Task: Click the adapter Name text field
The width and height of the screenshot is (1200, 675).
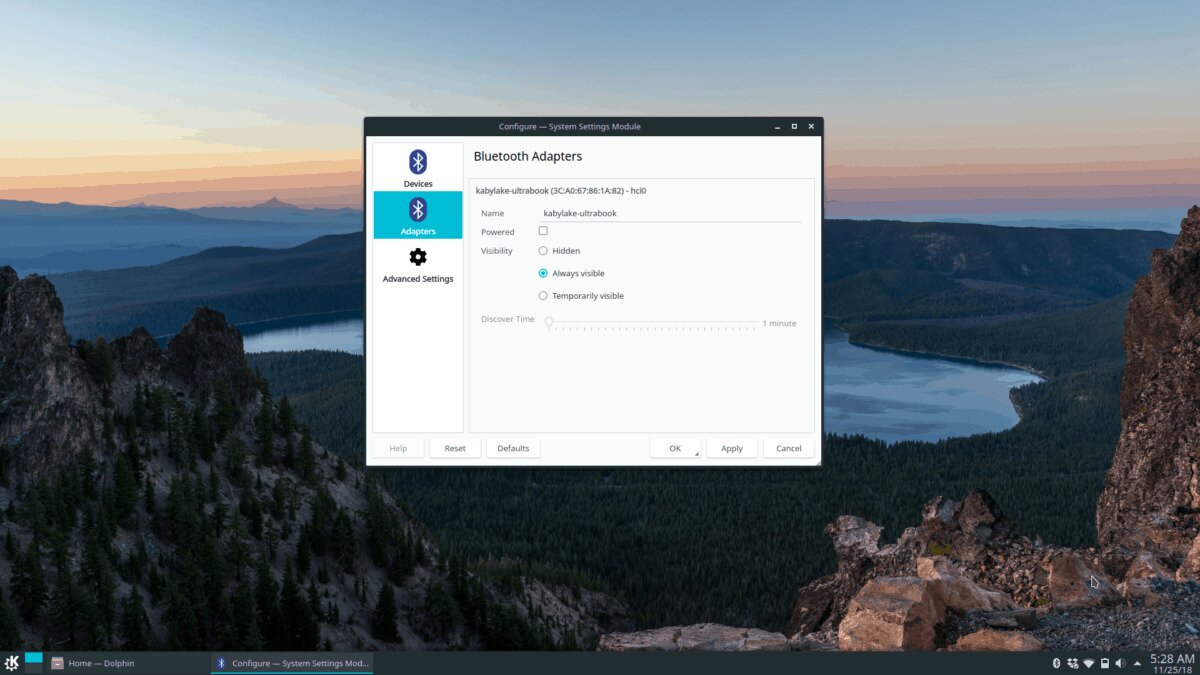Action: (670, 213)
